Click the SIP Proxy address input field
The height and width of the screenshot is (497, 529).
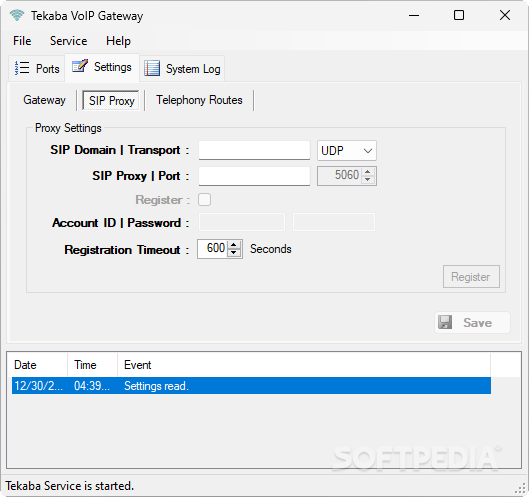(x=254, y=176)
